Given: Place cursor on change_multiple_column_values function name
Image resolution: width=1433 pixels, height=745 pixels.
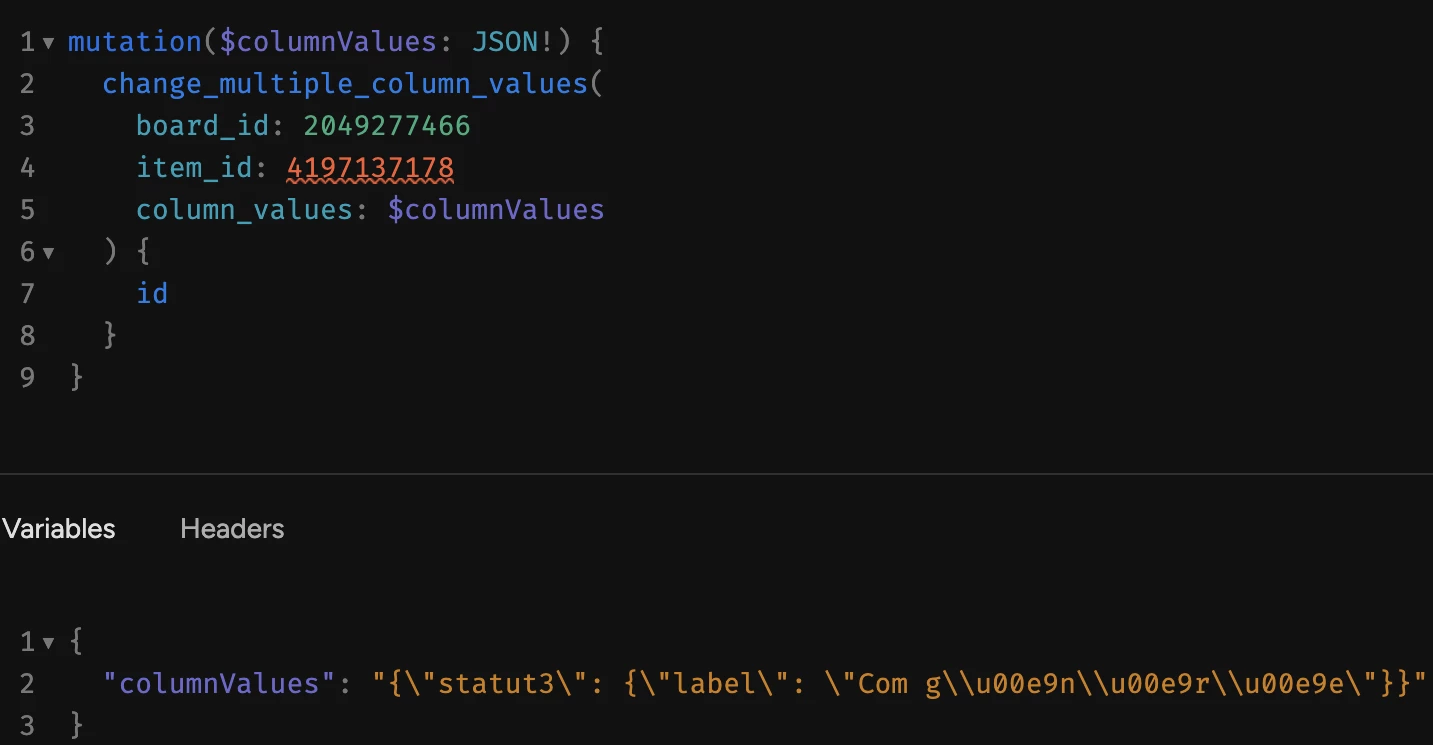Looking at the screenshot, I should (345, 84).
